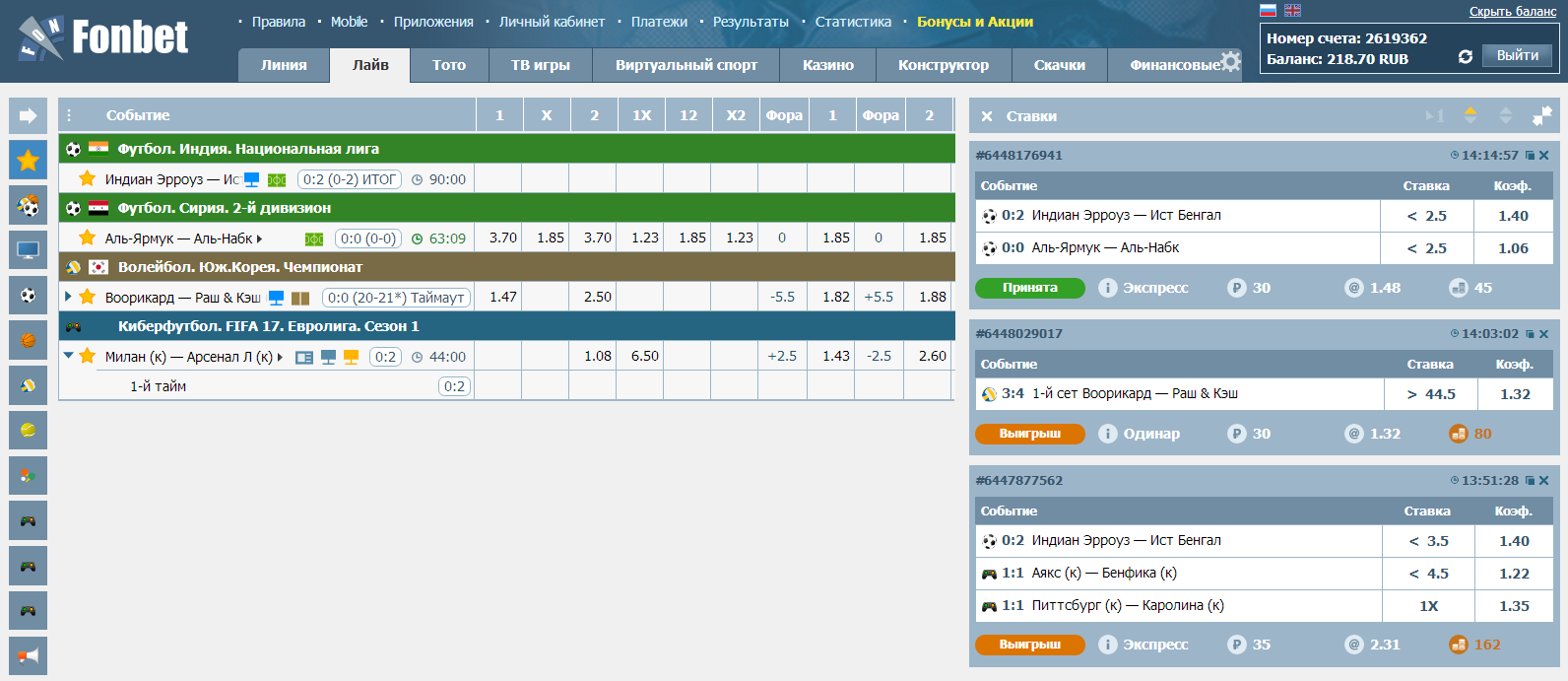Toggle favorite star for Аль-Ярмук — Аль-Набк
Screen dimensions: 1568x681
tap(87, 238)
